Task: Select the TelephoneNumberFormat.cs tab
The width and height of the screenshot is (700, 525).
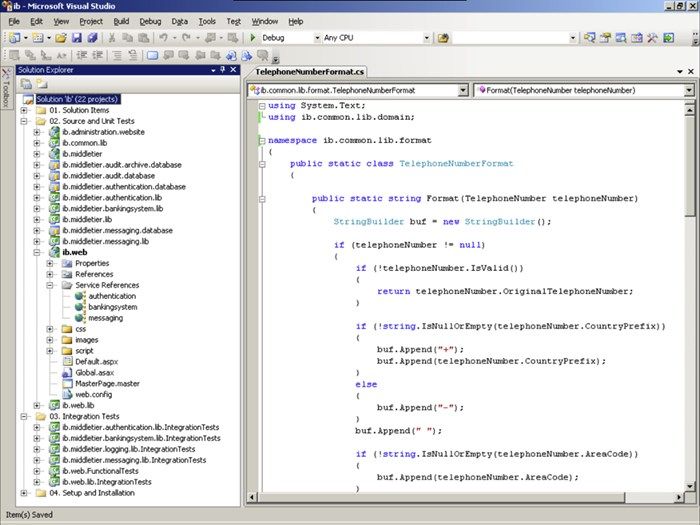Action: click(x=310, y=72)
